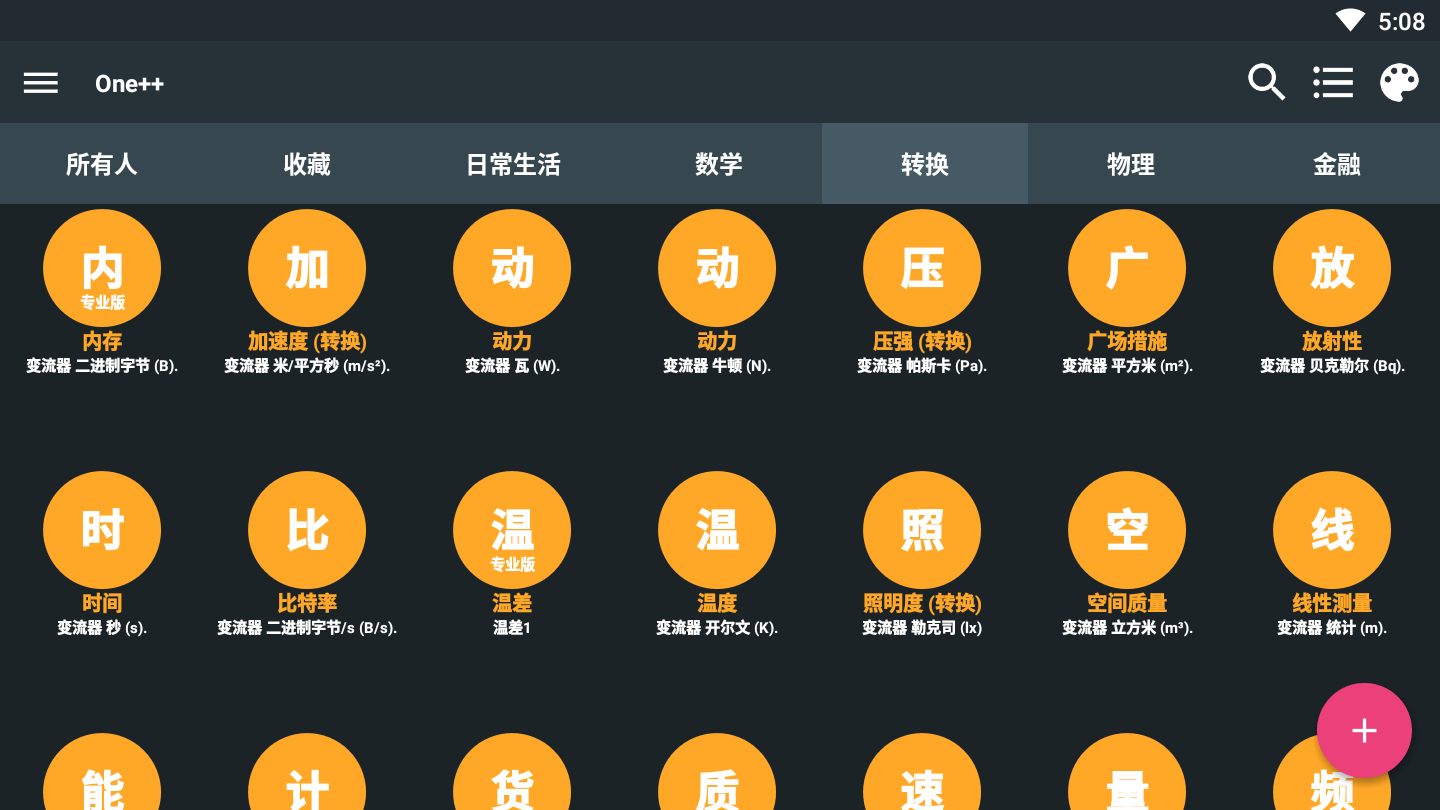Image resolution: width=1440 pixels, height=810 pixels.
Task: Switch to the 金融 tab
Action: point(1337,164)
